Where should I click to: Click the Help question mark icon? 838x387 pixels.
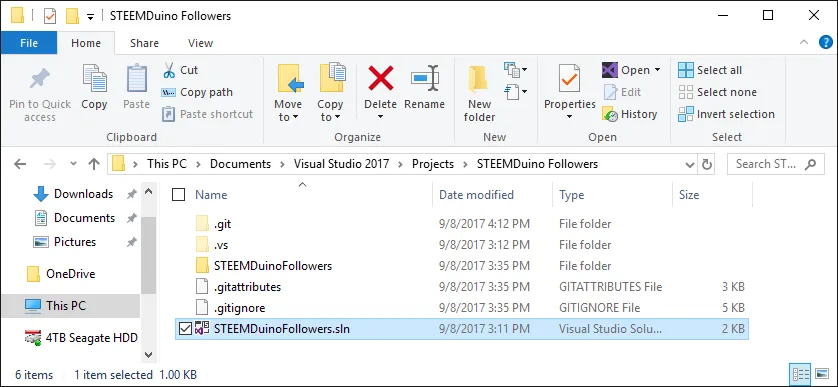tap(826, 43)
